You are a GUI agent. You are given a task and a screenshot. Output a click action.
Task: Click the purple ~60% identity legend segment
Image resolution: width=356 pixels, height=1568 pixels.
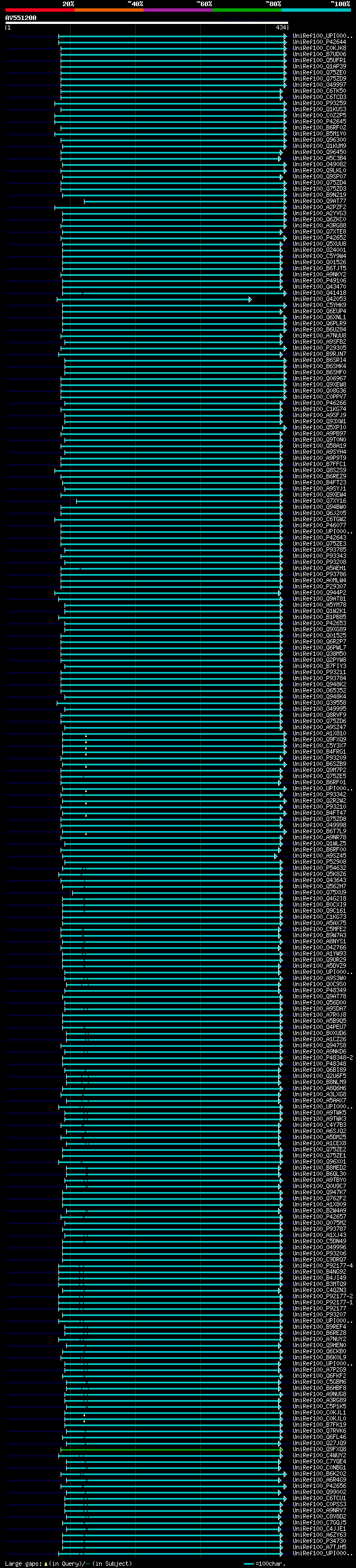179,11
